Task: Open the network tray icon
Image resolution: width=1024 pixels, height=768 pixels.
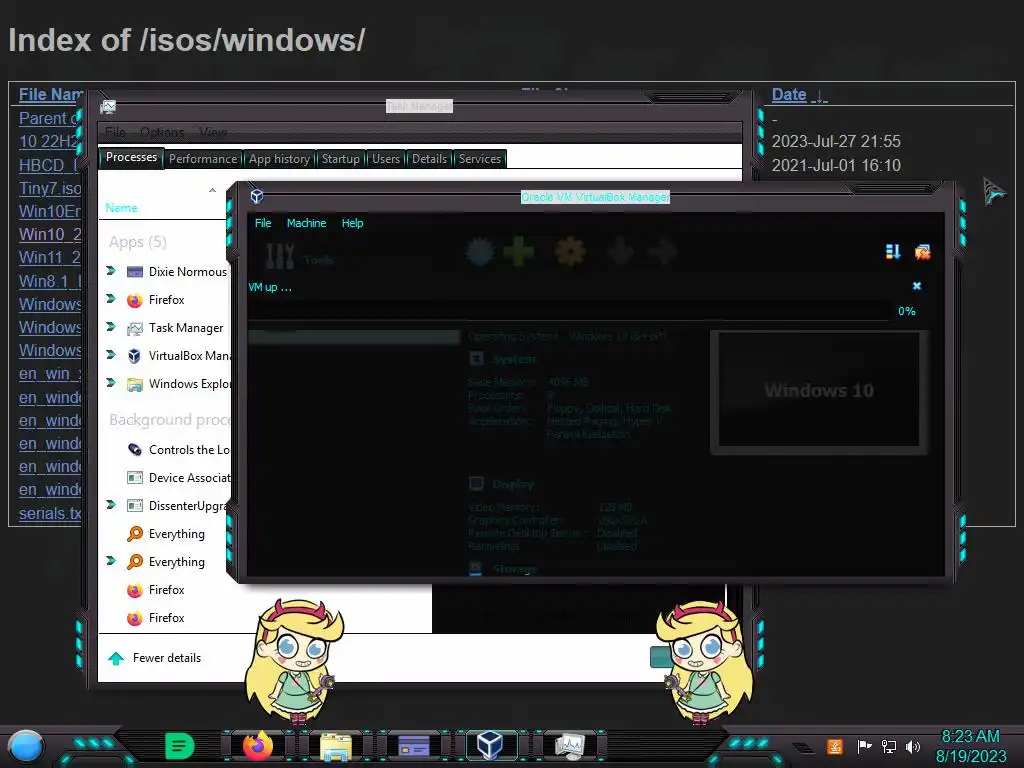Action: 889,746
